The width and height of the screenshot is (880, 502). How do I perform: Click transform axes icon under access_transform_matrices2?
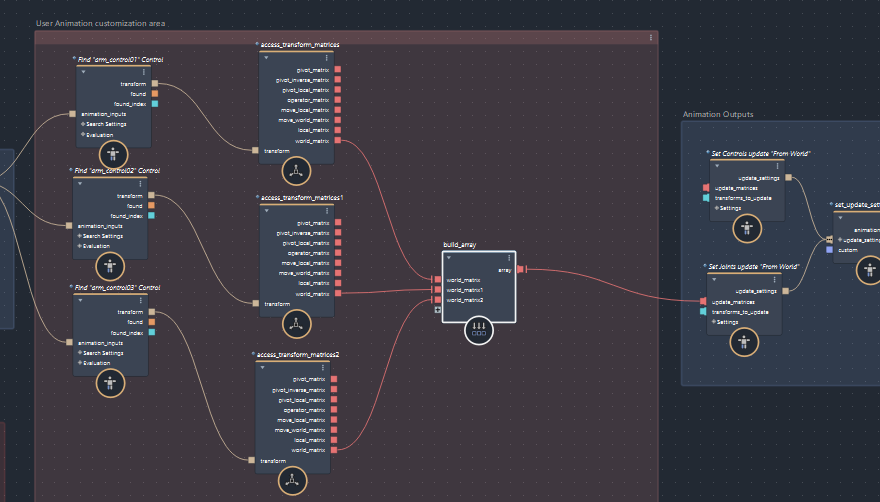[x=292, y=481]
